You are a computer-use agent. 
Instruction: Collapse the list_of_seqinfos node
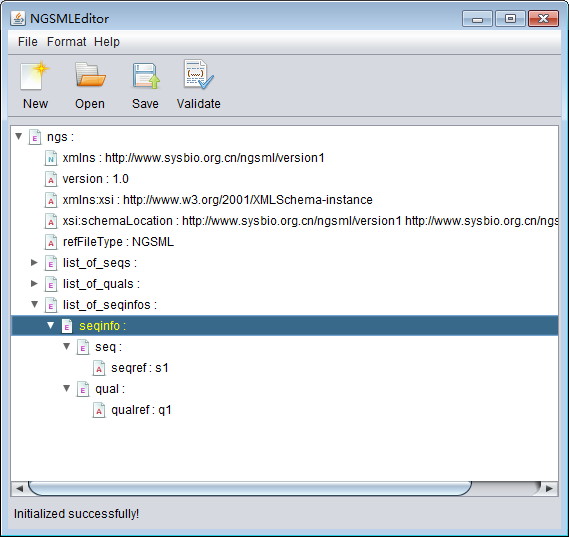(34, 304)
